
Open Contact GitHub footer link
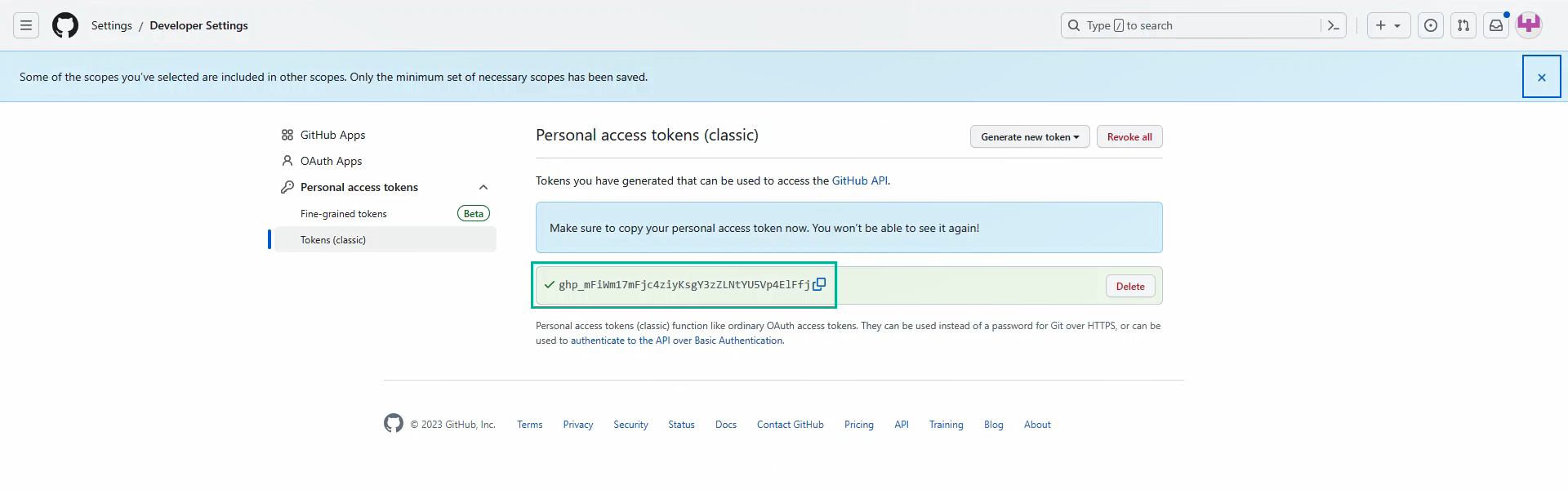click(x=791, y=424)
